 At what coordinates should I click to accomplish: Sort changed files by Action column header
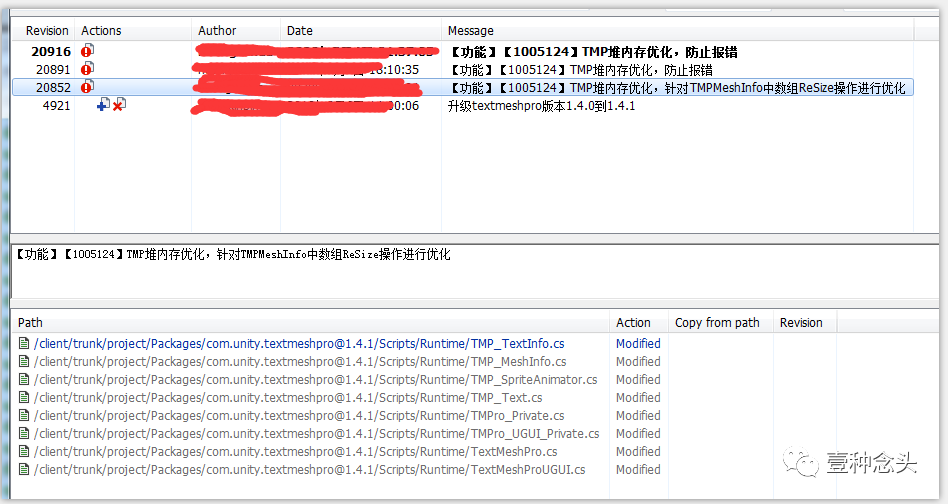point(638,323)
